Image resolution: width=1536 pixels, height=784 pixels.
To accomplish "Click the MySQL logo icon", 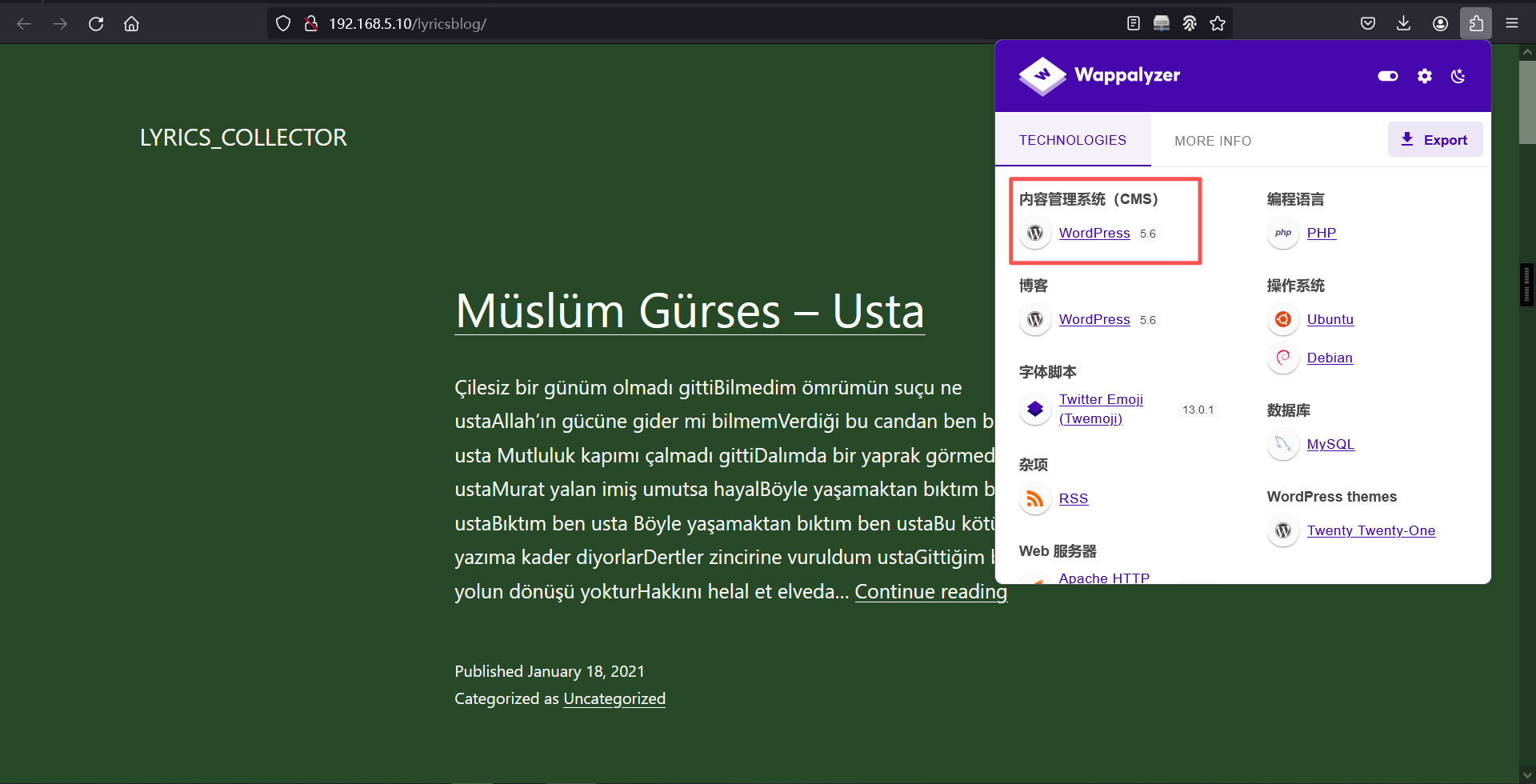I will point(1283,444).
